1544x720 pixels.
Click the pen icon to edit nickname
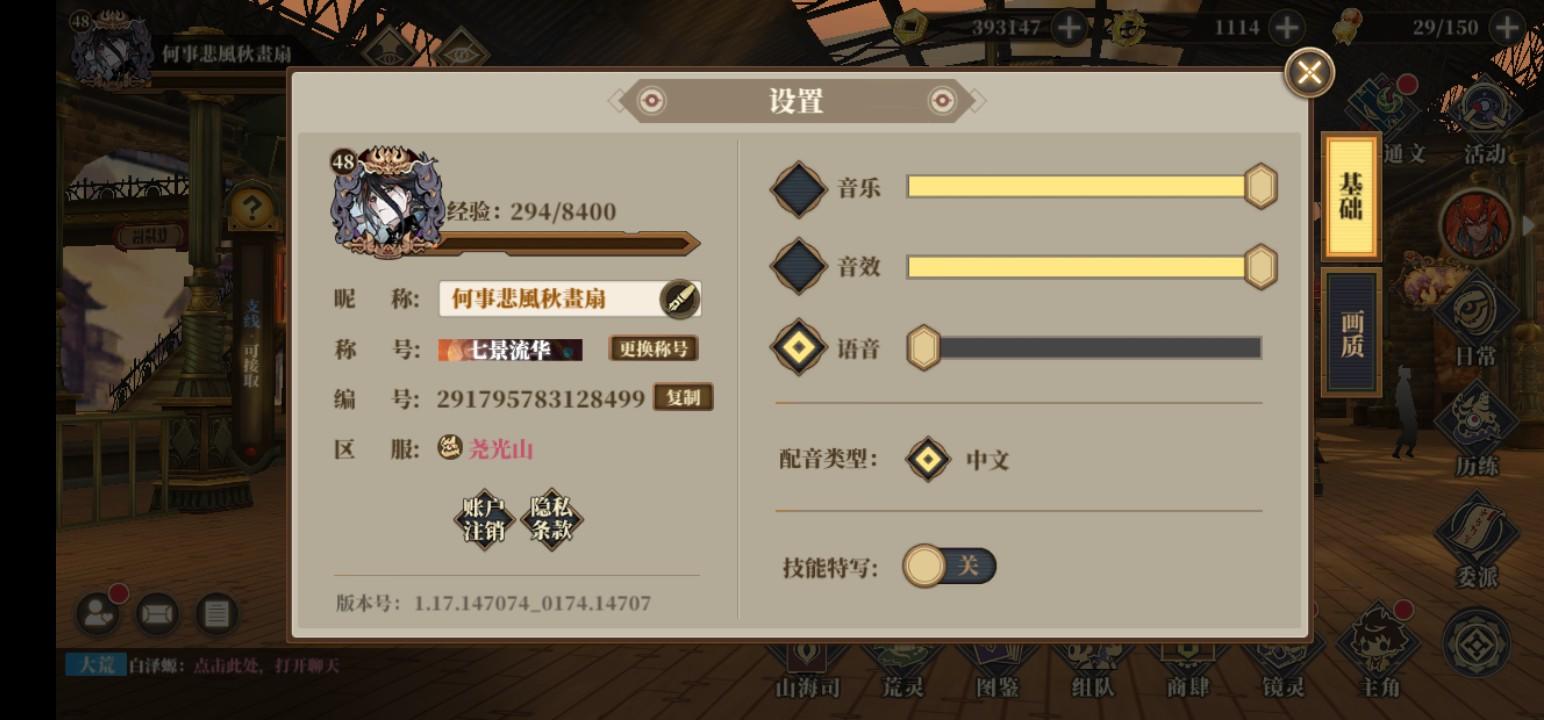(x=679, y=298)
